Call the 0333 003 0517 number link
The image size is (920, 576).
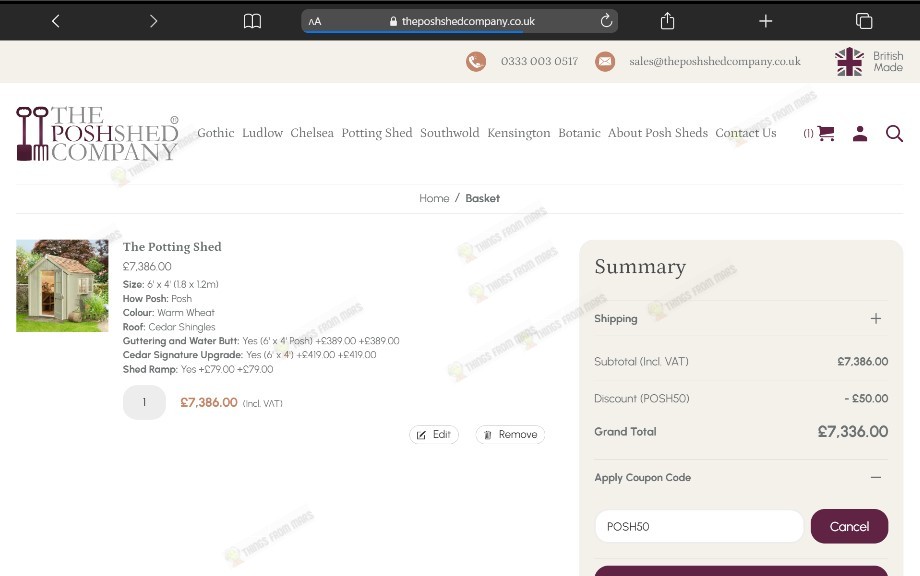(x=539, y=61)
